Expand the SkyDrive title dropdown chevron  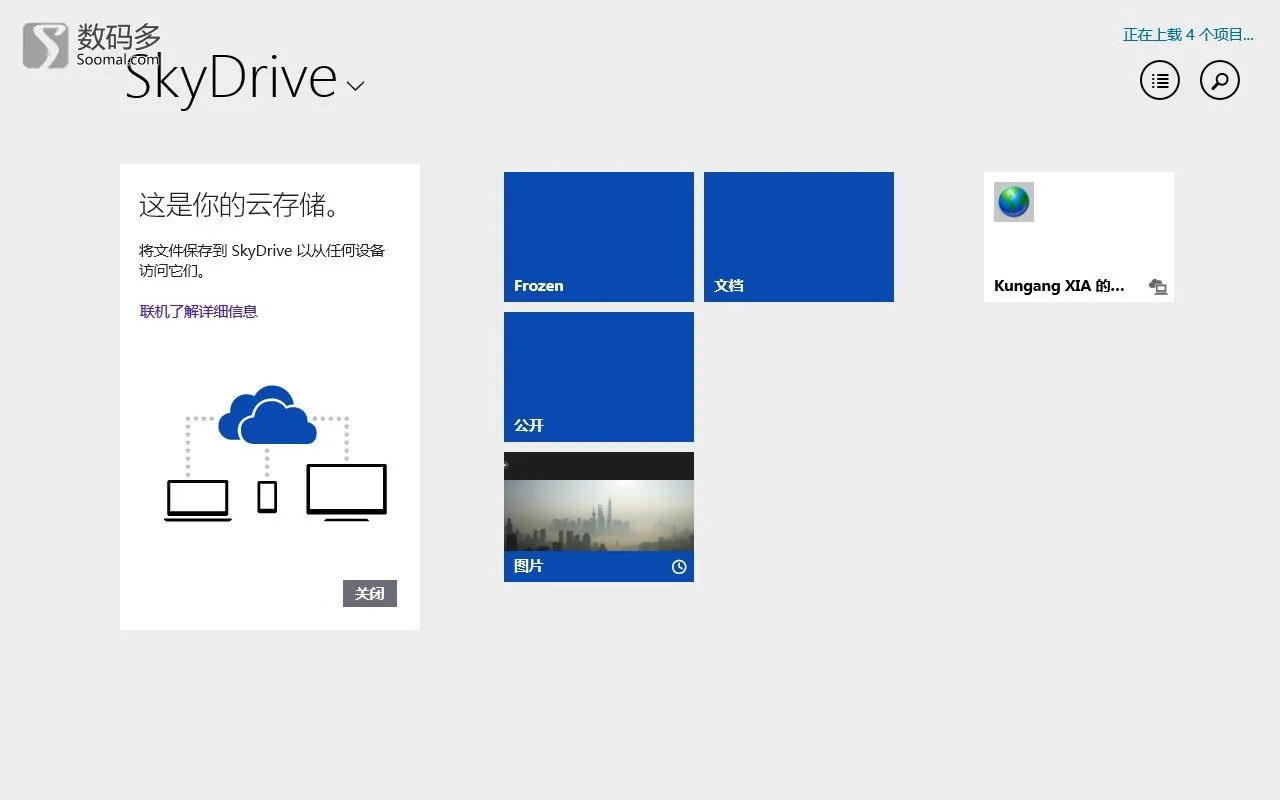coord(355,86)
